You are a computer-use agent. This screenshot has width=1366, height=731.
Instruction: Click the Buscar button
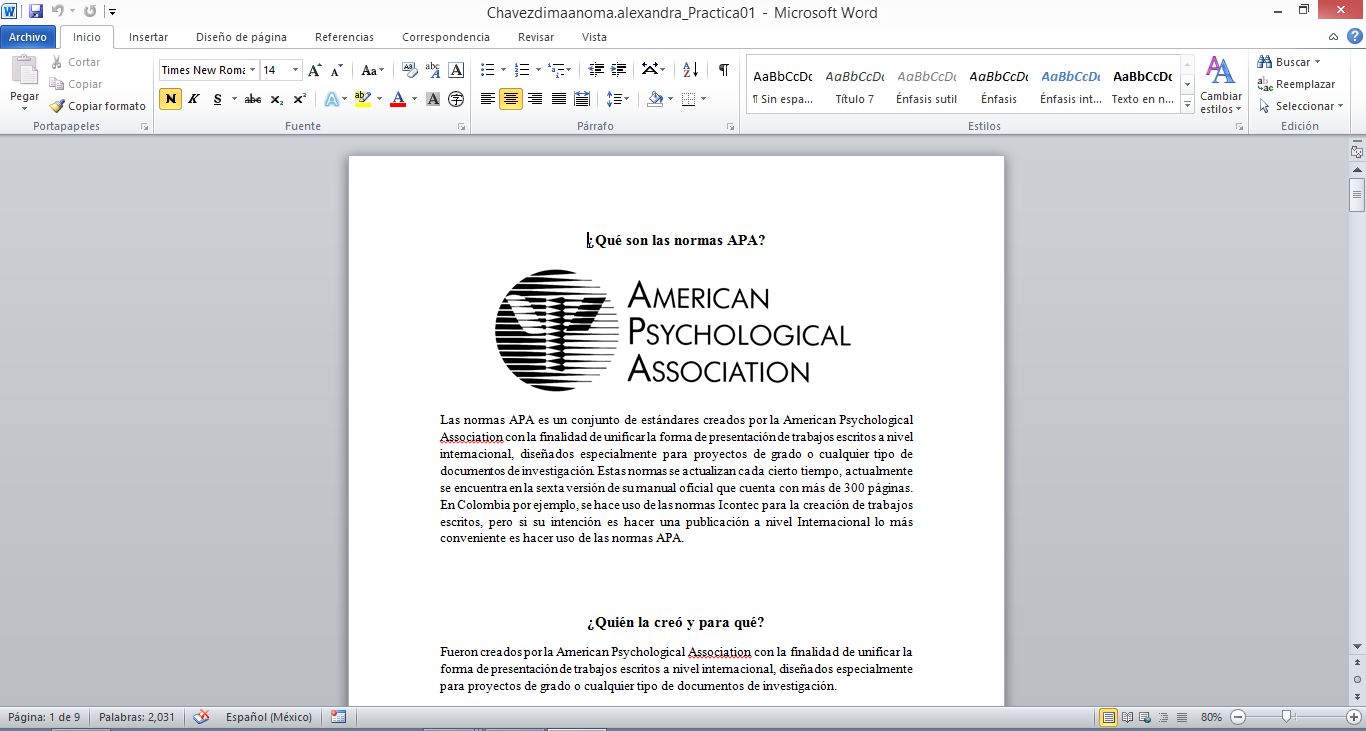1290,62
